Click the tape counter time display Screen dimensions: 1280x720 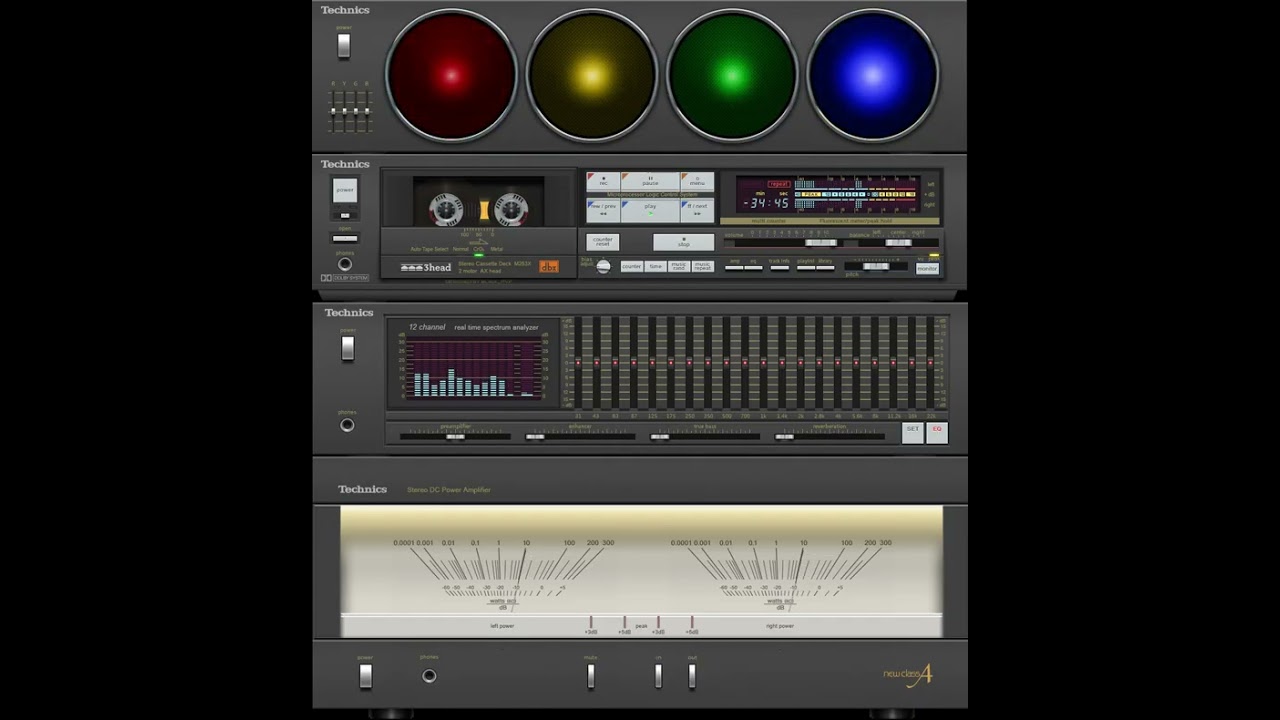pos(766,202)
